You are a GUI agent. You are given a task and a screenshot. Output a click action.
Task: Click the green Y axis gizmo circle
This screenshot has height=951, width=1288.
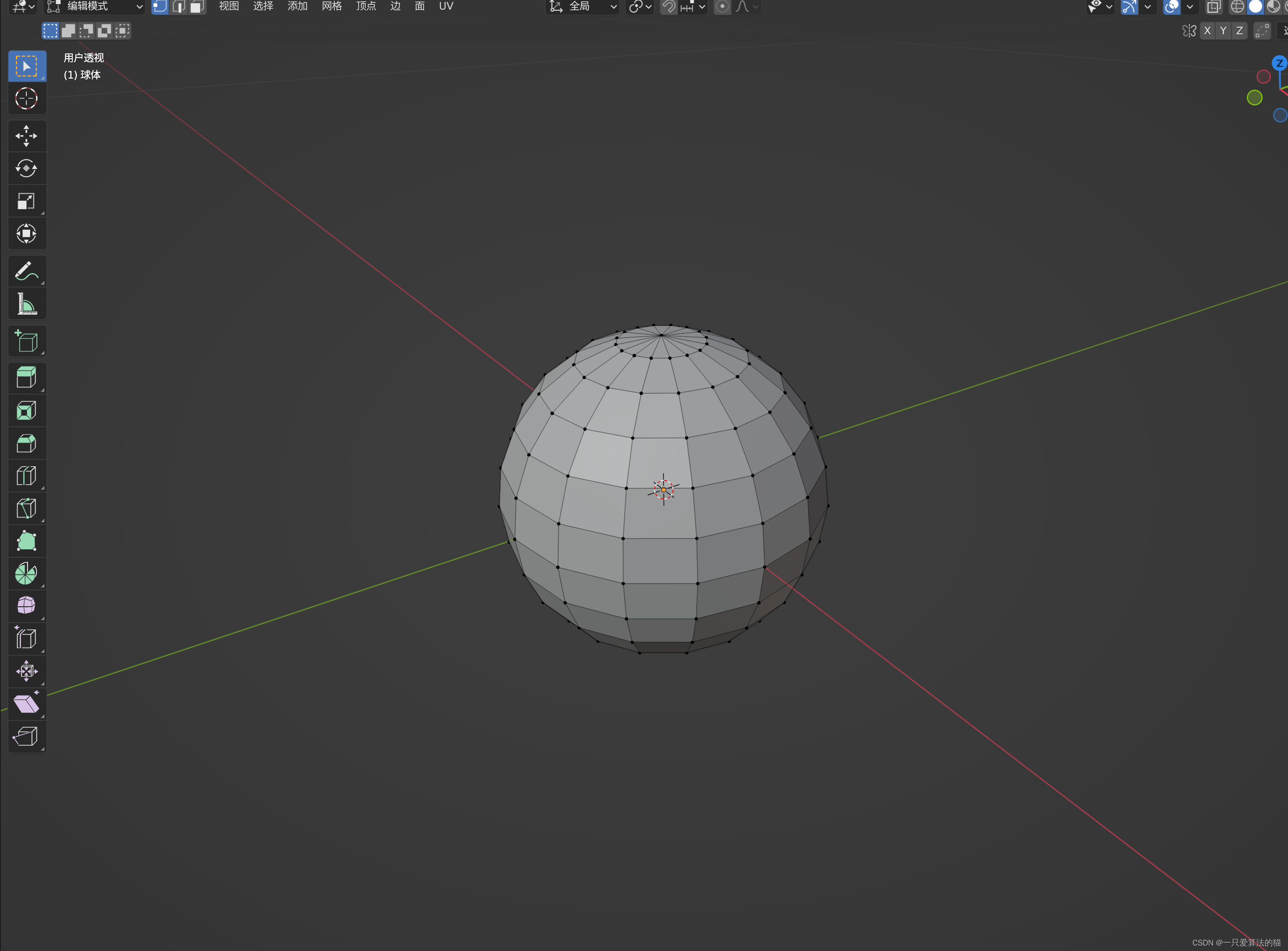(1255, 97)
